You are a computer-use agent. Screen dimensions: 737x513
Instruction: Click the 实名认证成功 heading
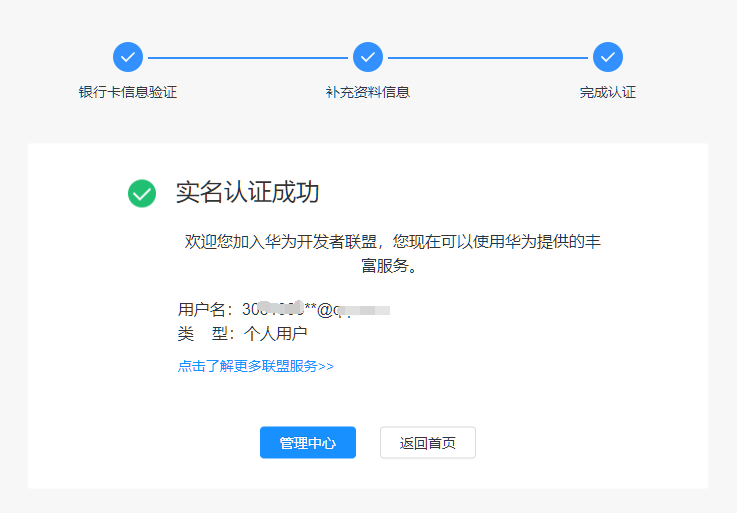point(248,192)
